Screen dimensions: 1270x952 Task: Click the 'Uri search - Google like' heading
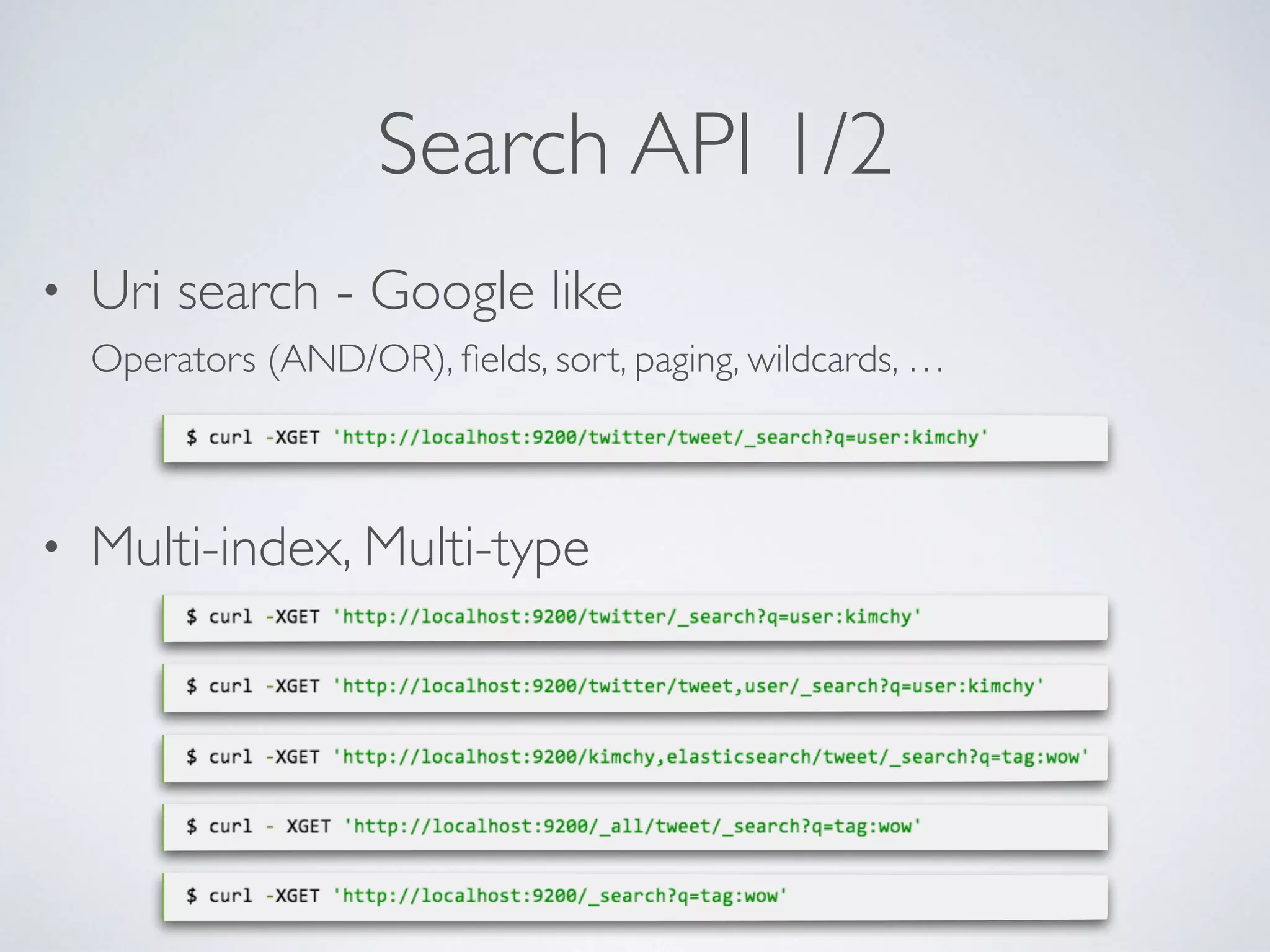tap(357, 291)
